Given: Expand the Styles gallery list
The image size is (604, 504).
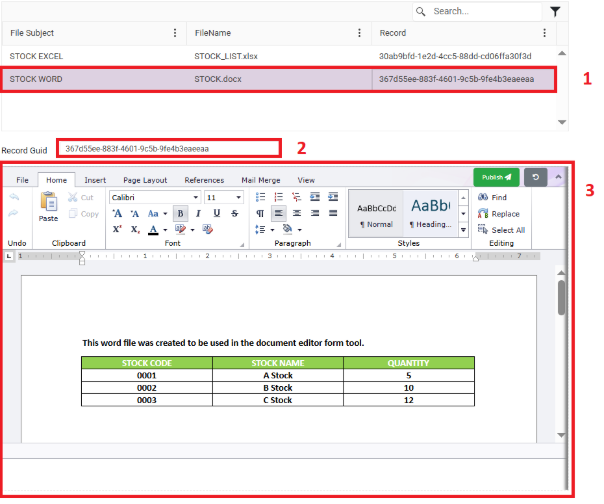Looking at the screenshot, I should [463, 230].
